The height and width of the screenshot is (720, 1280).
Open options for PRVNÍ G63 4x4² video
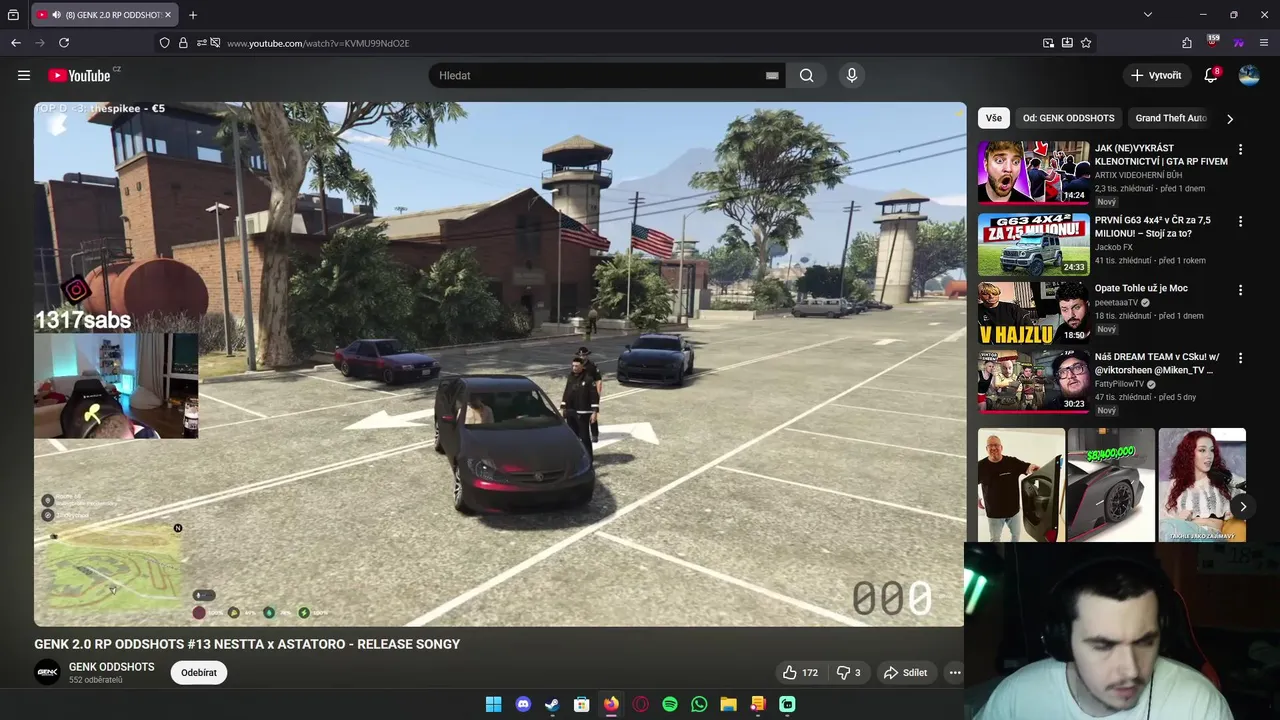[x=1240, y=221]
